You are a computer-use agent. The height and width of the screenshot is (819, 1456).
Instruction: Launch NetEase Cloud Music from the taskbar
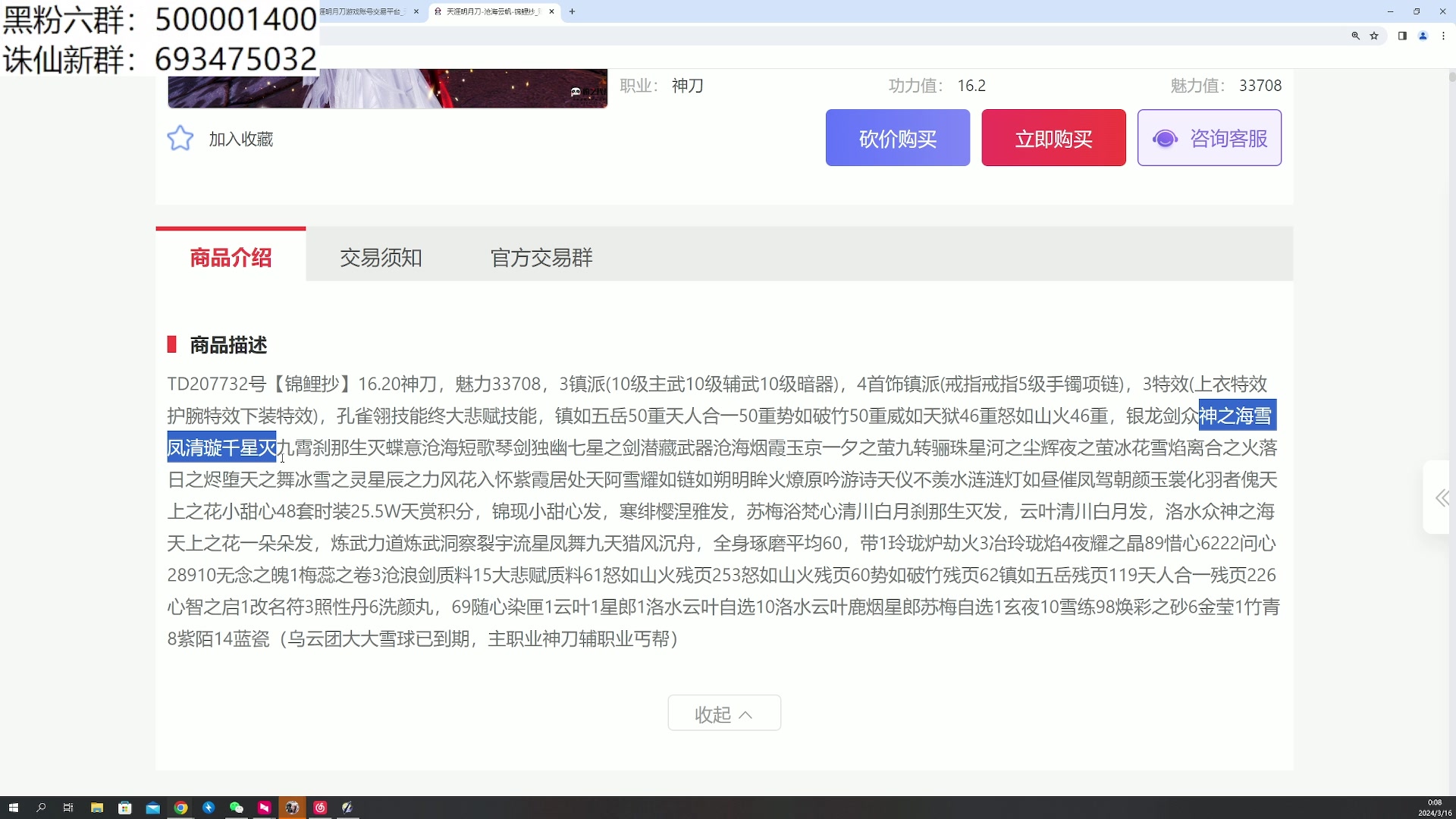click(x=319, y=808)
